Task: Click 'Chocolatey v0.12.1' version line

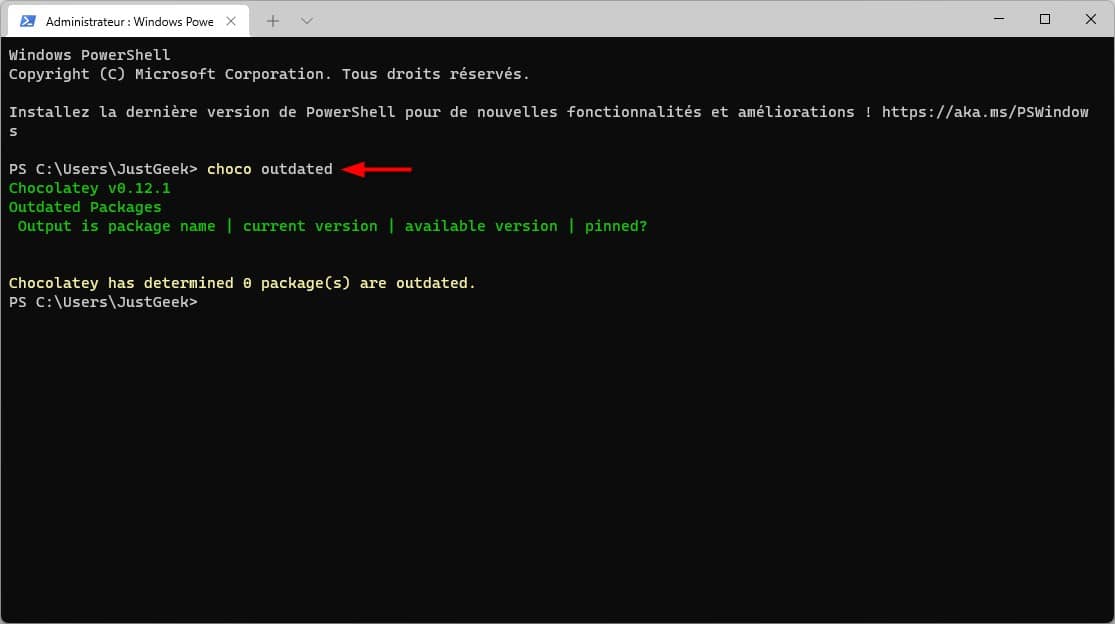Action: pos(90,188)
